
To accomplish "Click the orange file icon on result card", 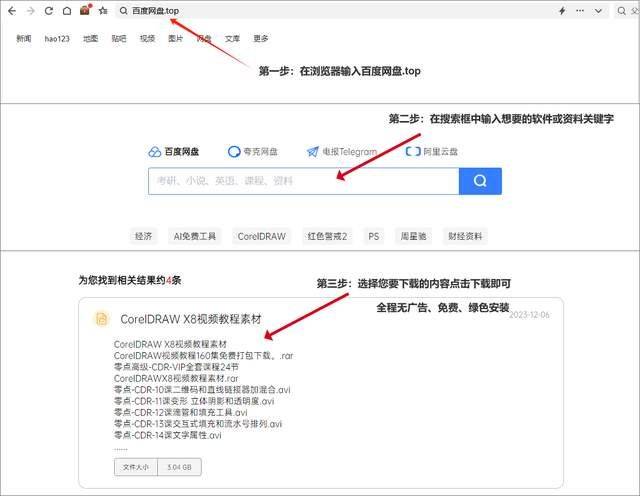I will 101,319.
